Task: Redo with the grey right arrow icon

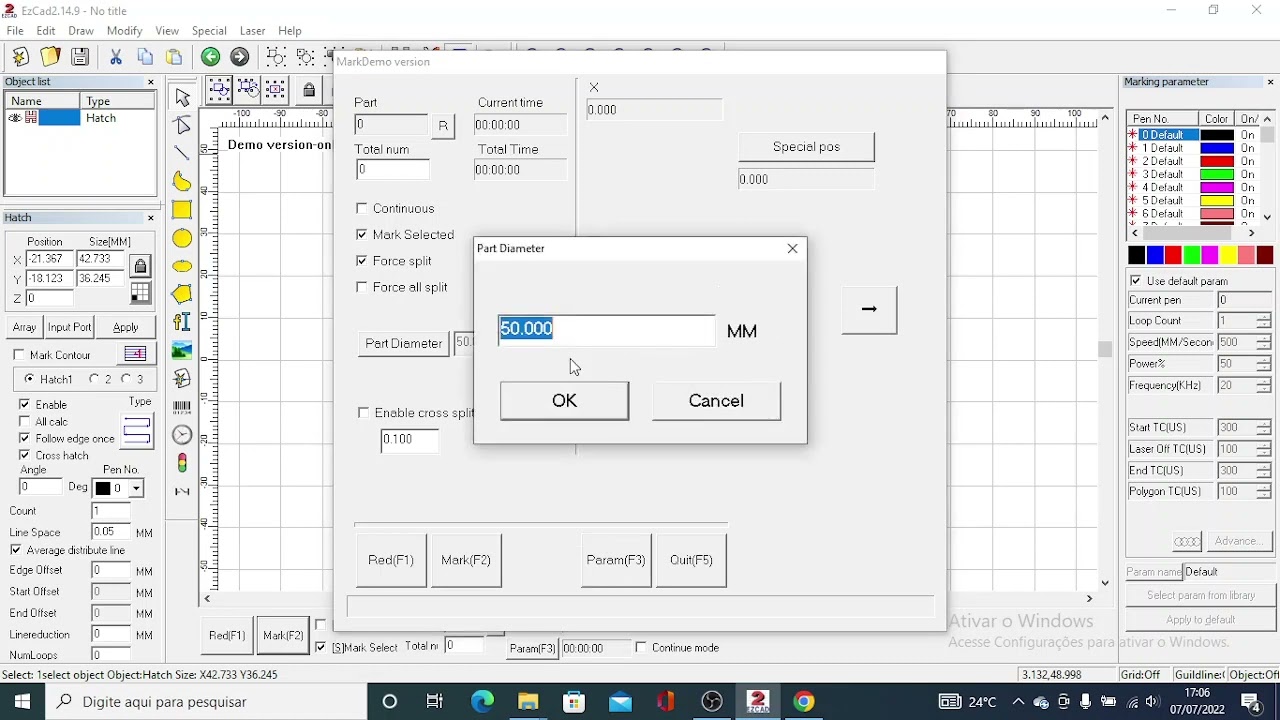Action: (x=240, y=57)
